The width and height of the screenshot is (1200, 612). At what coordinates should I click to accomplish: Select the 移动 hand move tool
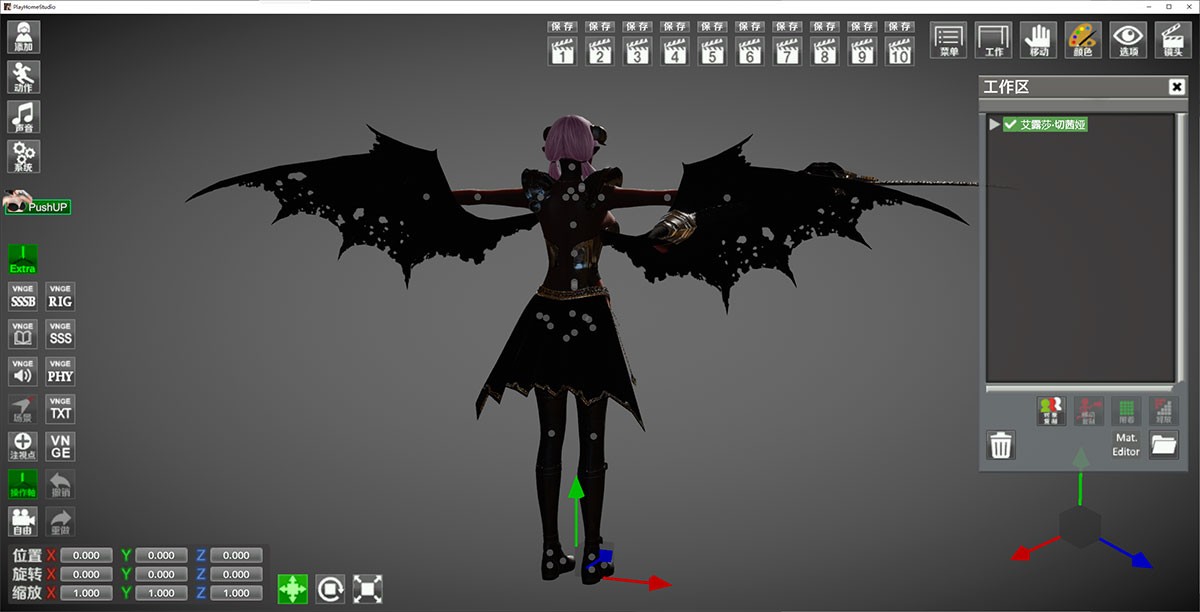pyautogui.click(x=1038, y=41)
